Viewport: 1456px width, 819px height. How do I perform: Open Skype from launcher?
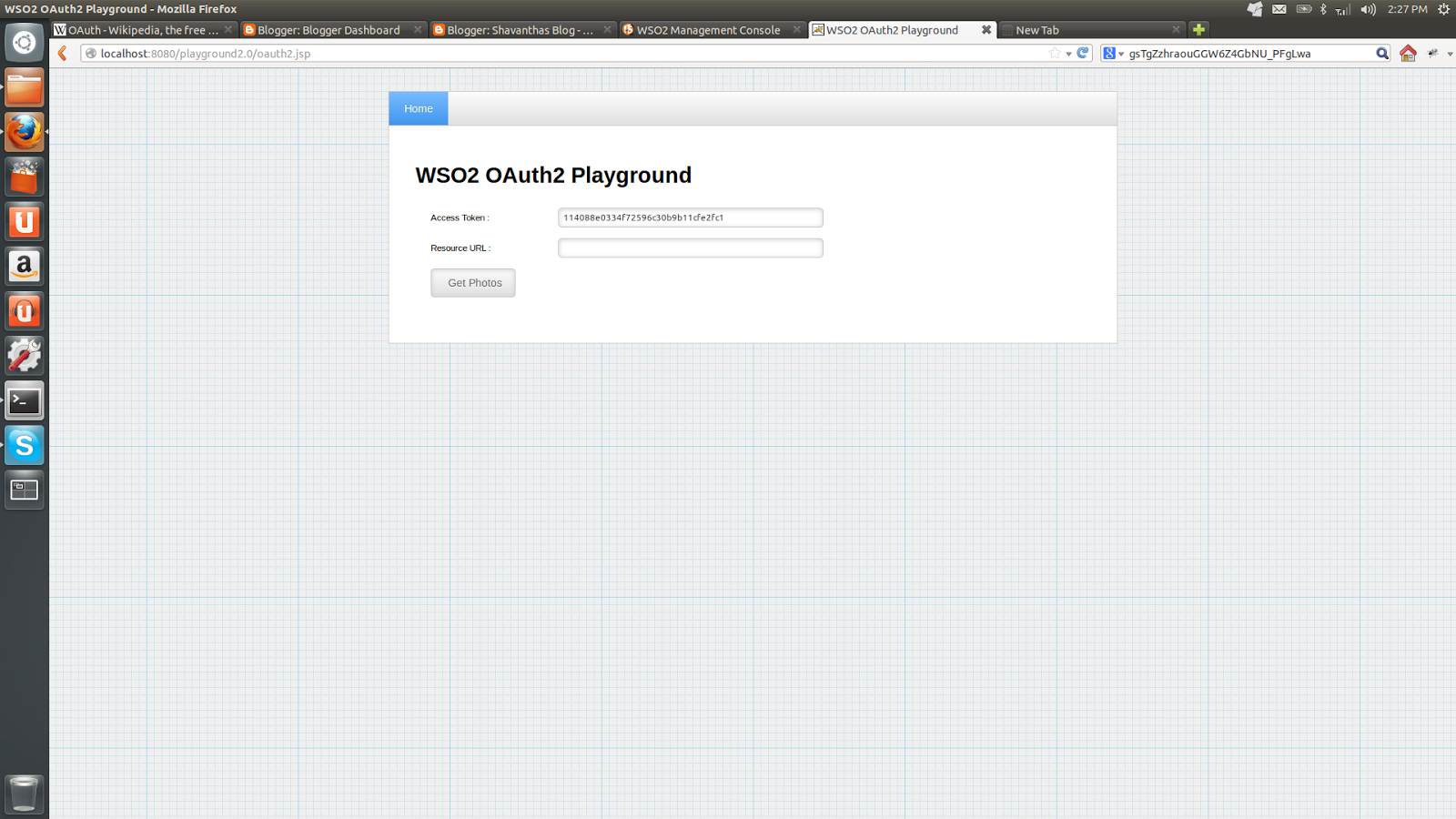25,445
